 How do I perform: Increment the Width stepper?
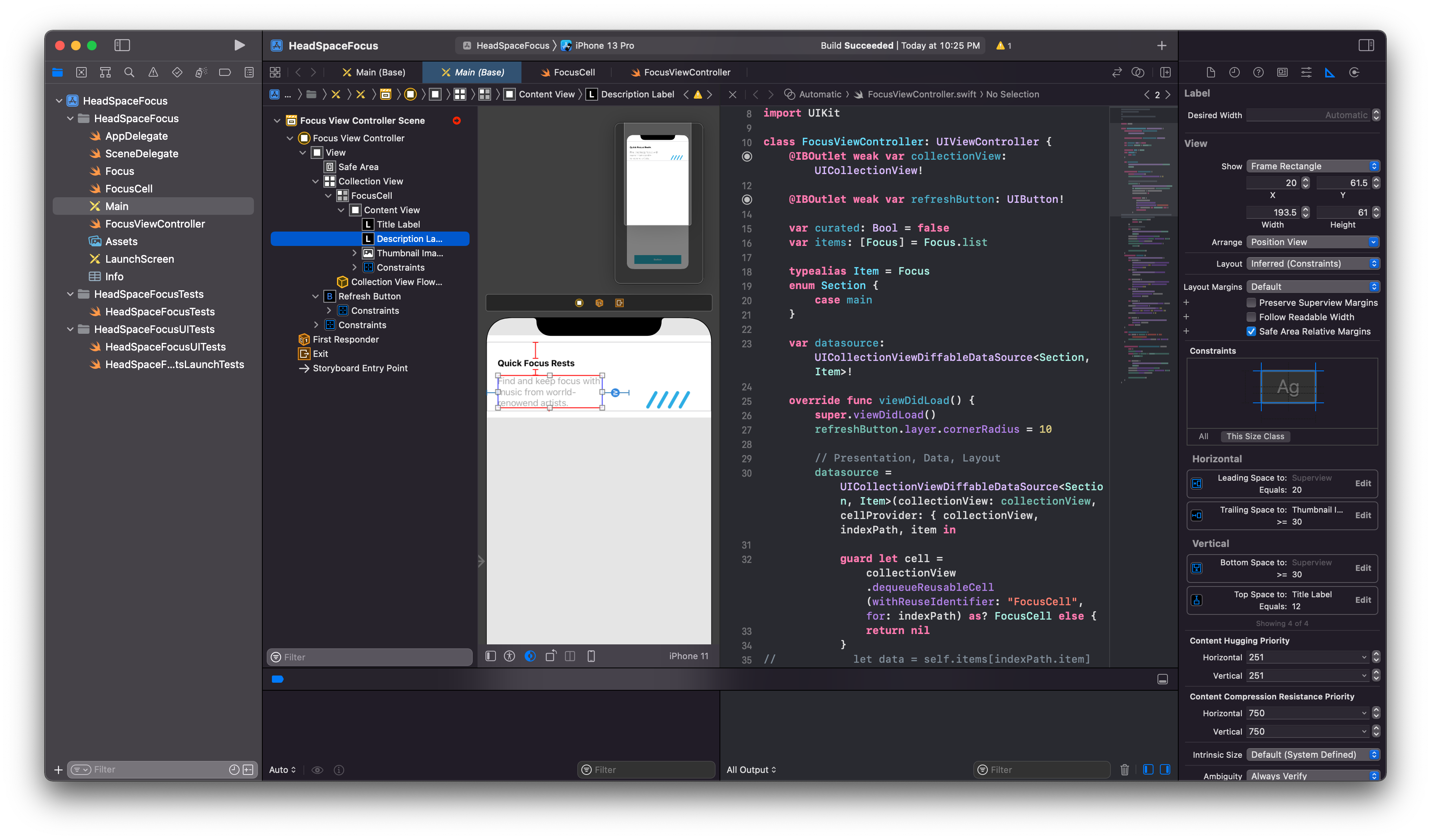(1306, 209)
